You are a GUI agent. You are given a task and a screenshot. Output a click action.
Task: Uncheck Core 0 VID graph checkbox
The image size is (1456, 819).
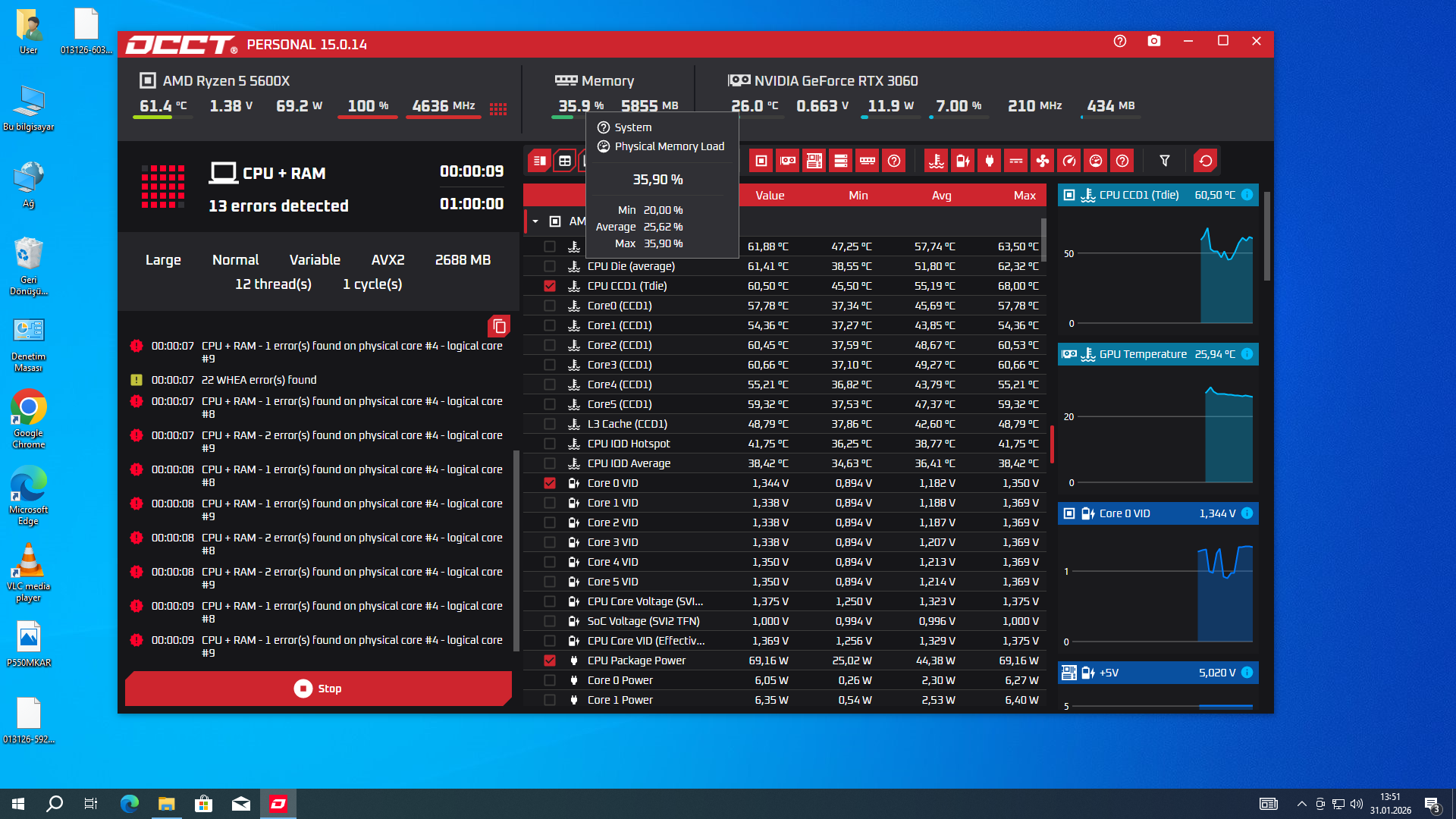pos(550,483)
